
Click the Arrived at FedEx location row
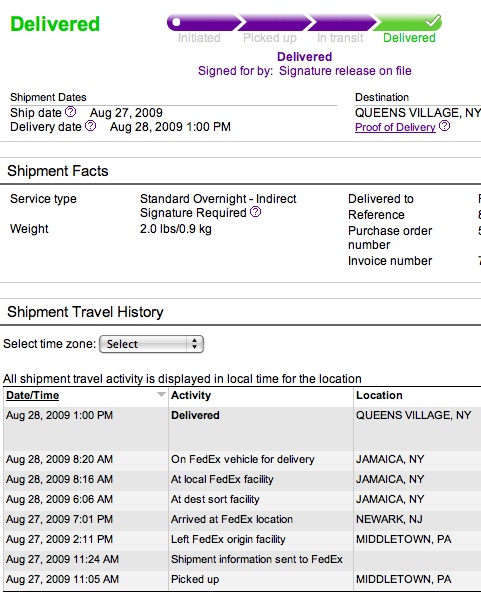(242, 519)
